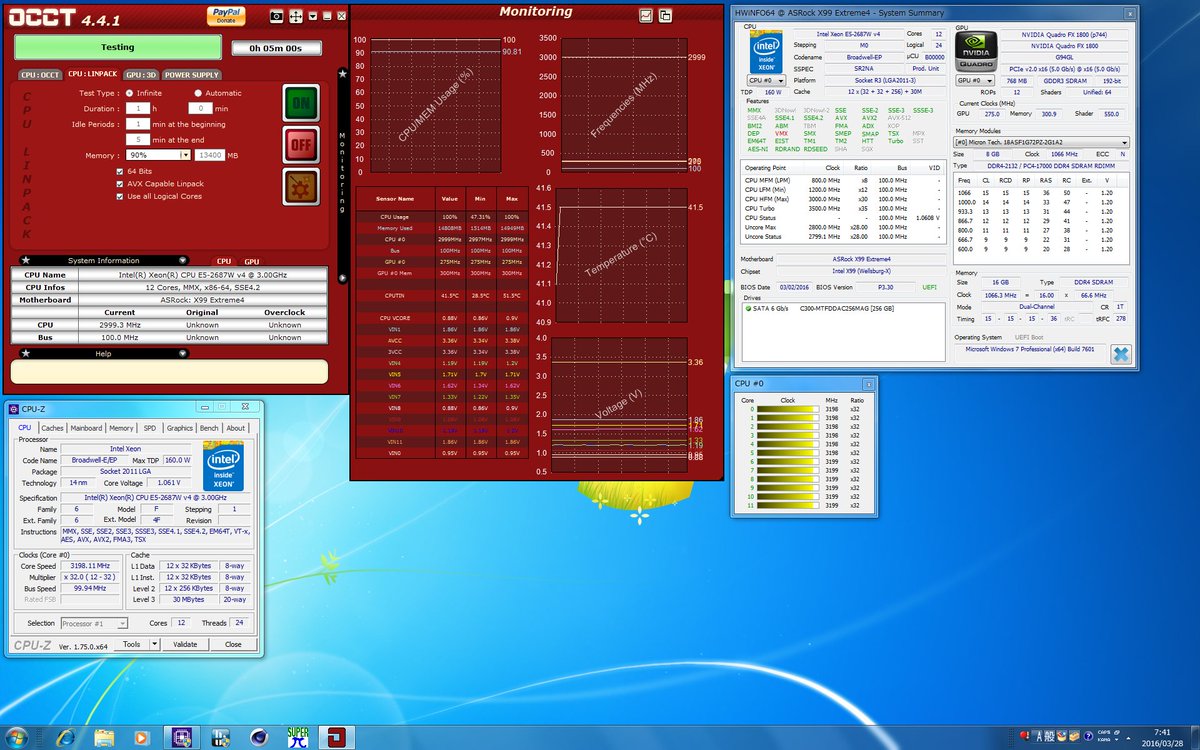The image size is (1200, 750).
Task: Click the Intel Xeon logo in HWiNFO64
Action: (765, 51)
